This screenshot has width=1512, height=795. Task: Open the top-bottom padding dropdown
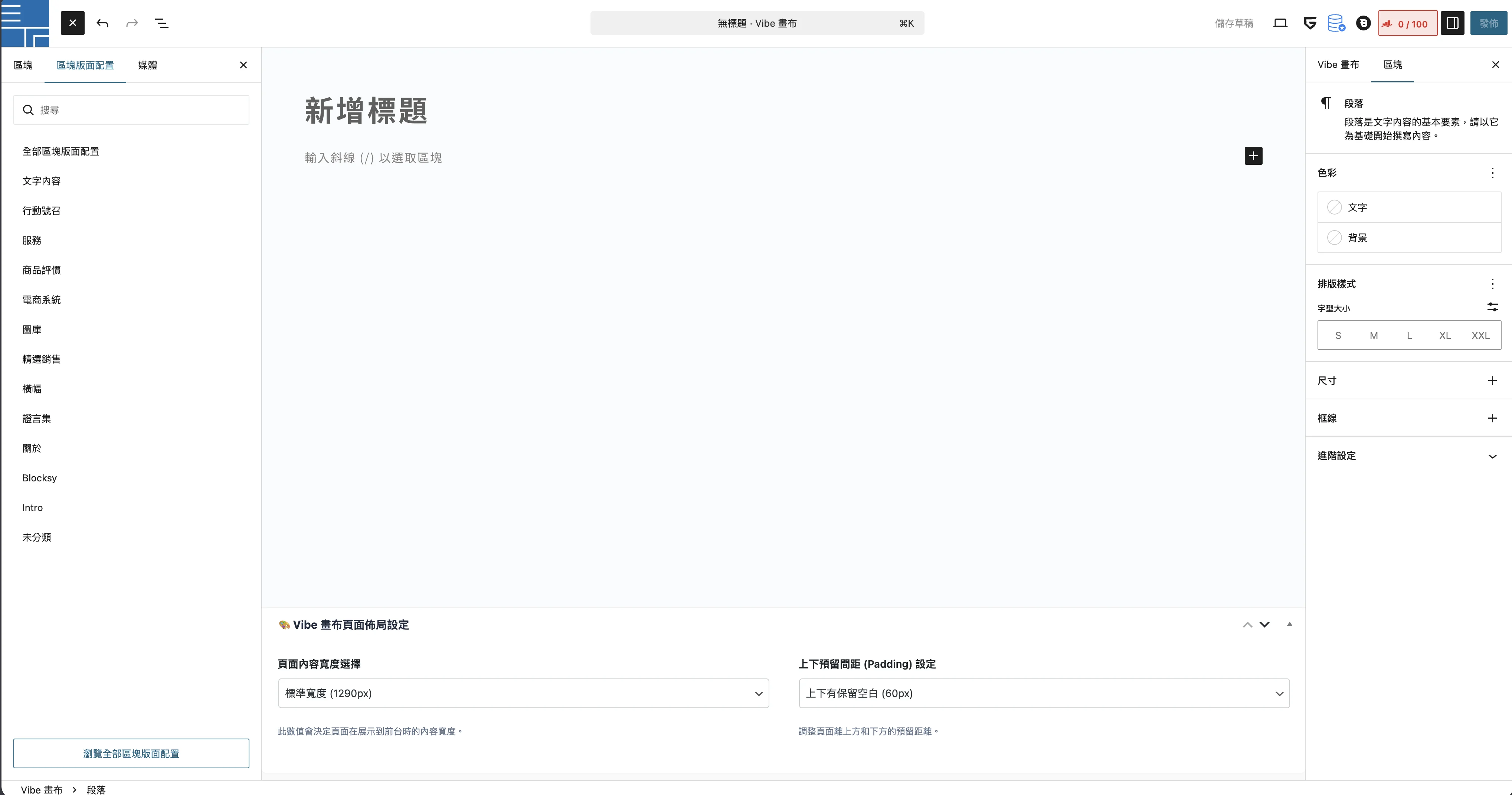(1044, 693)
